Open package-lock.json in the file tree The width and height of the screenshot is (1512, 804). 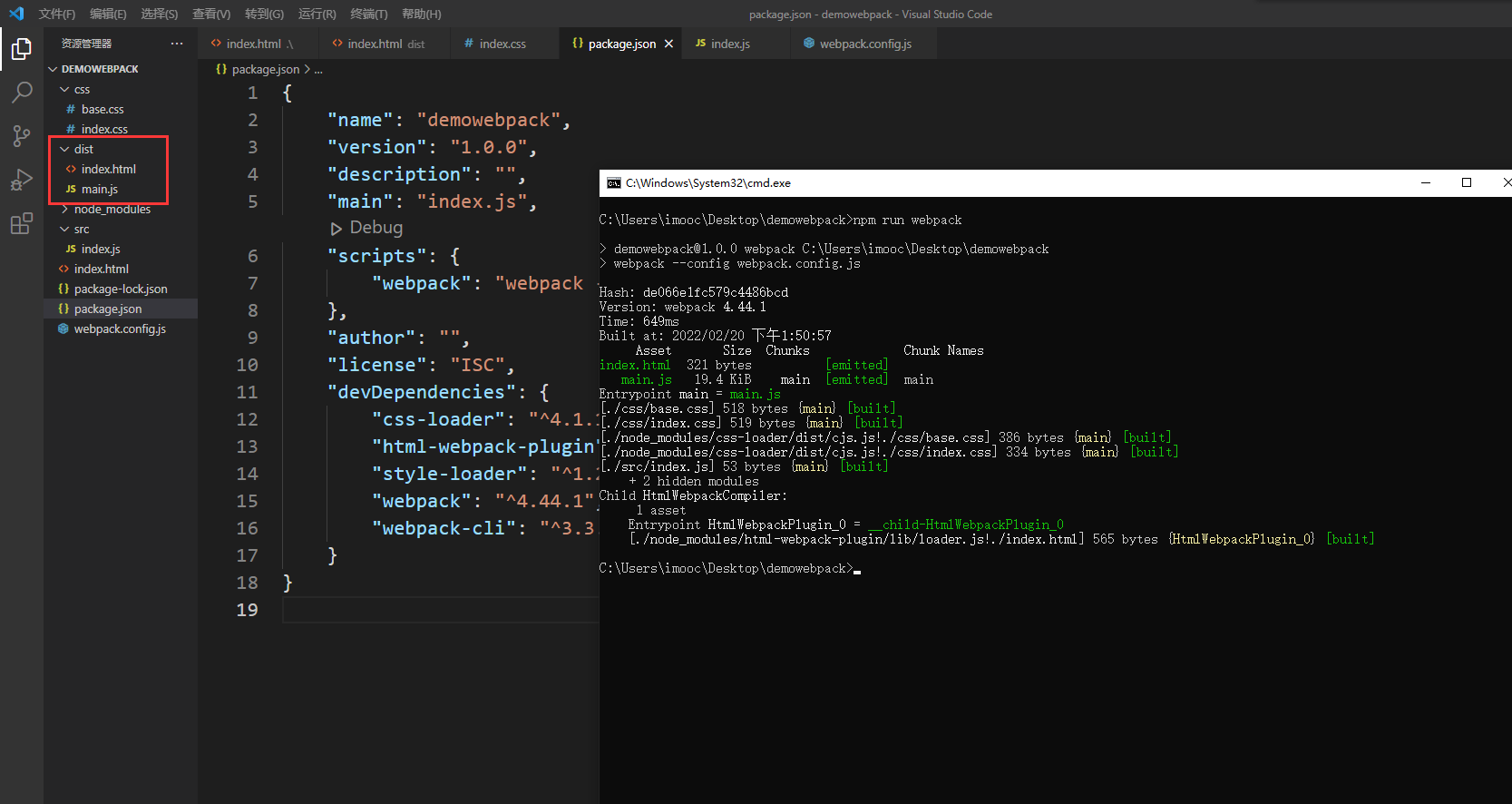121,289
